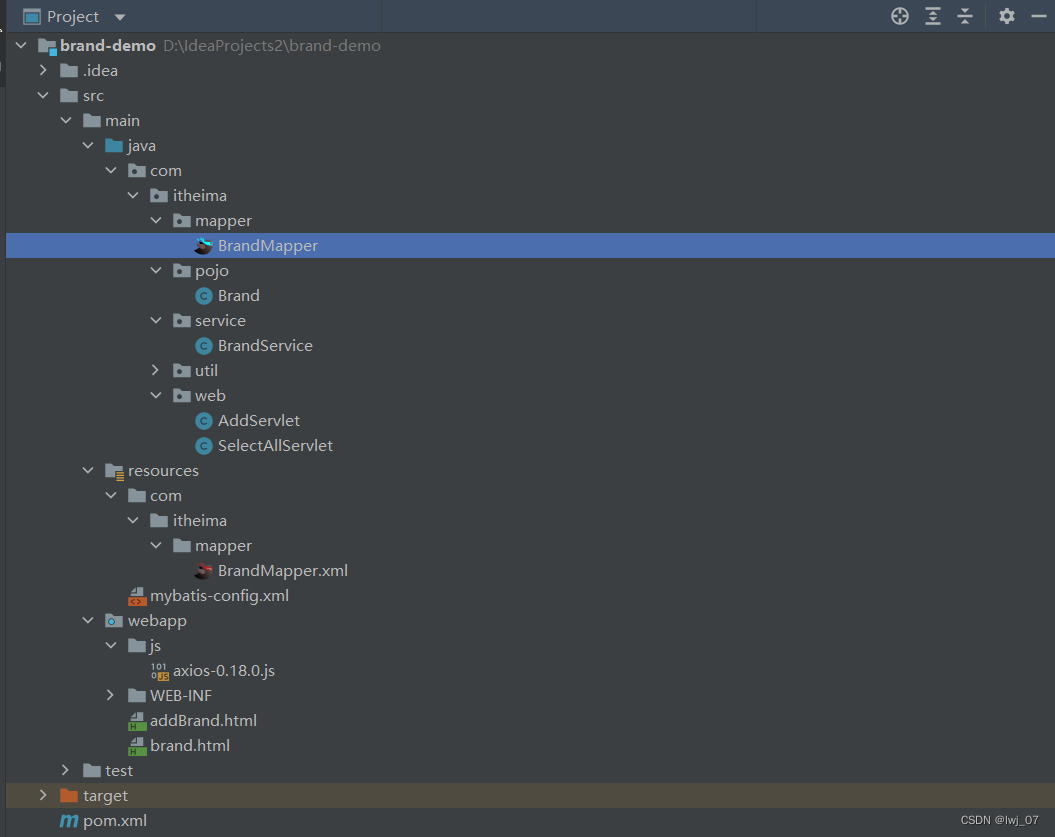Collapse the service package
Screen dimensions: 1055x837
[156, 320]
